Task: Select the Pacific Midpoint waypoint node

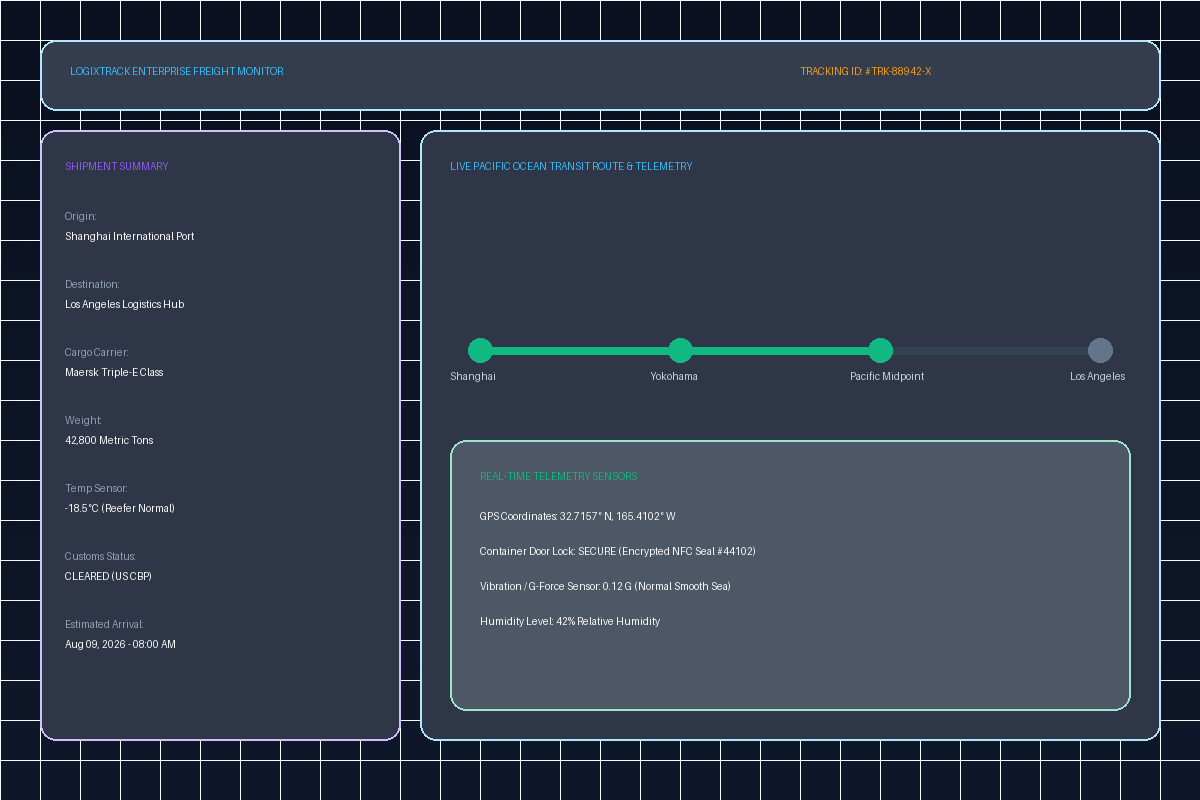Action: coord(880,350)
